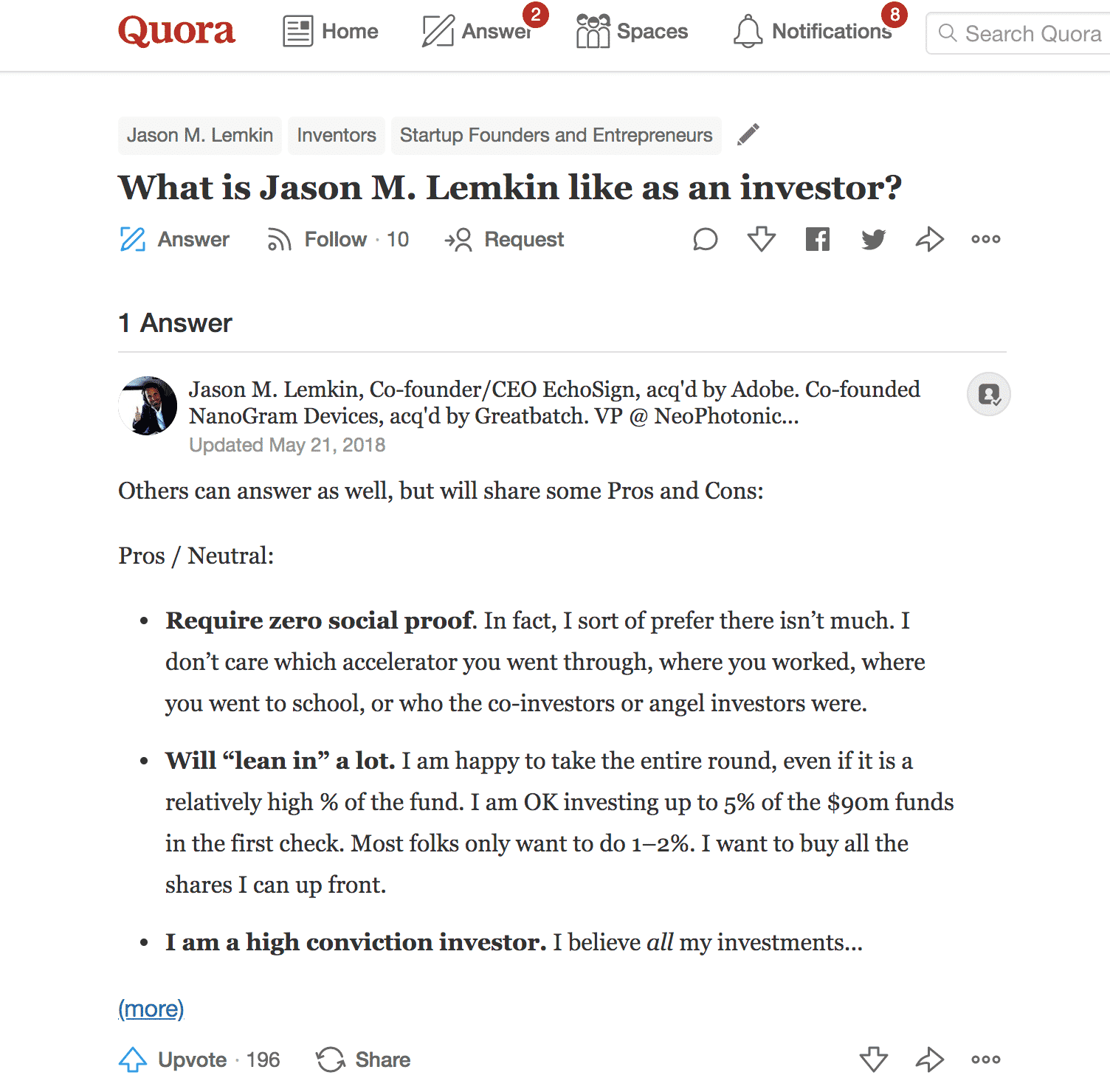
Task: Open the Home tab
Action: 331,32
